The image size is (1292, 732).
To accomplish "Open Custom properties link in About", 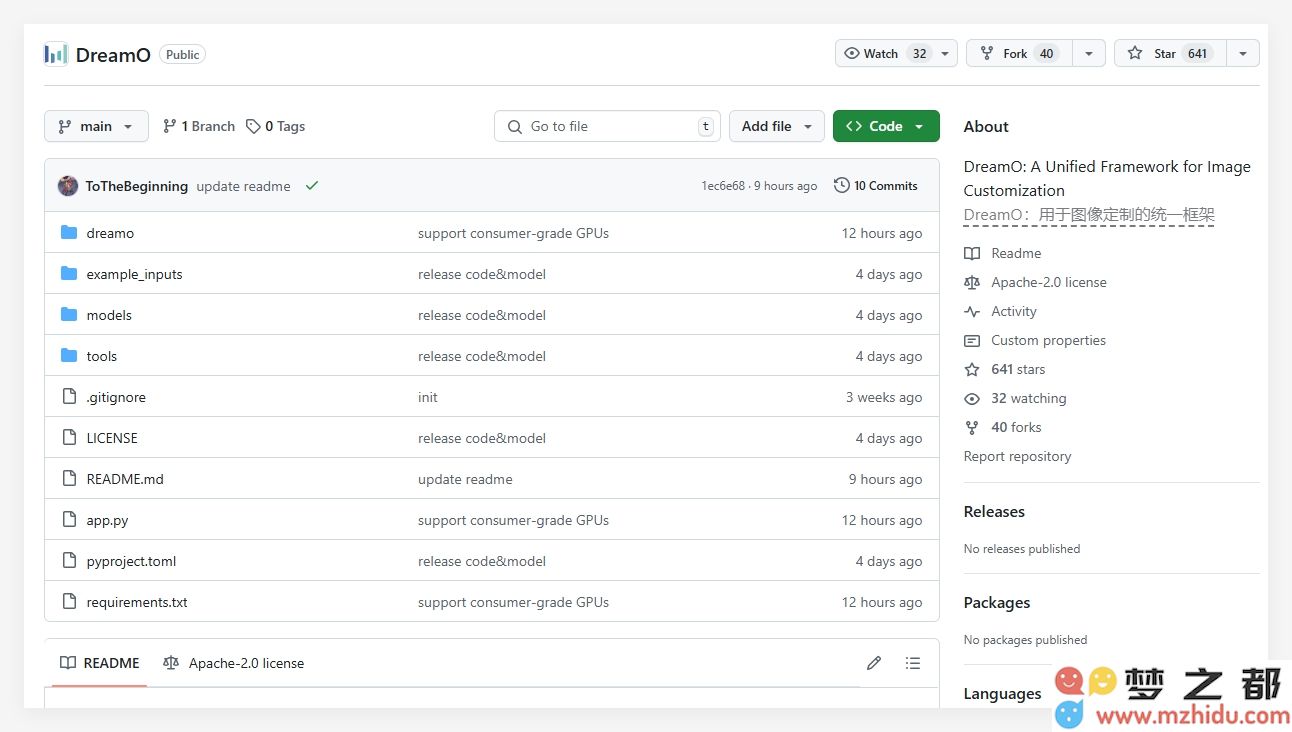I will (x=1048, y=341).
